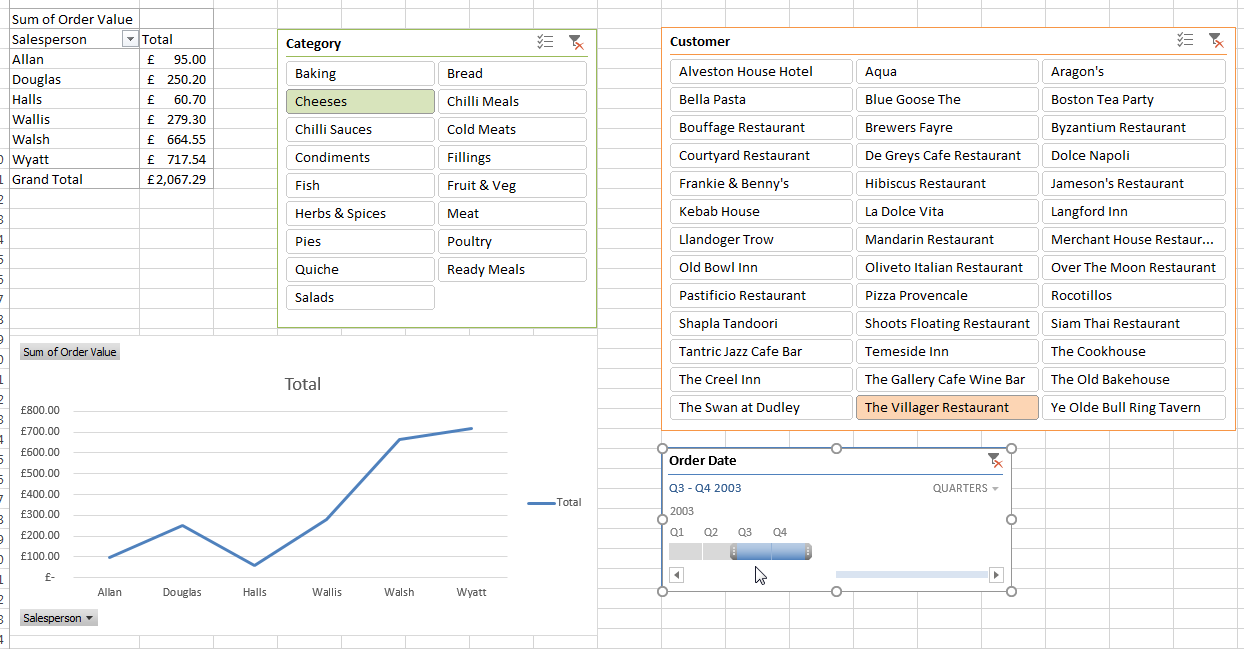Open the Salesperson column filter dropdown
Viewport: 1244px width, 649px height.
[128, 39]
